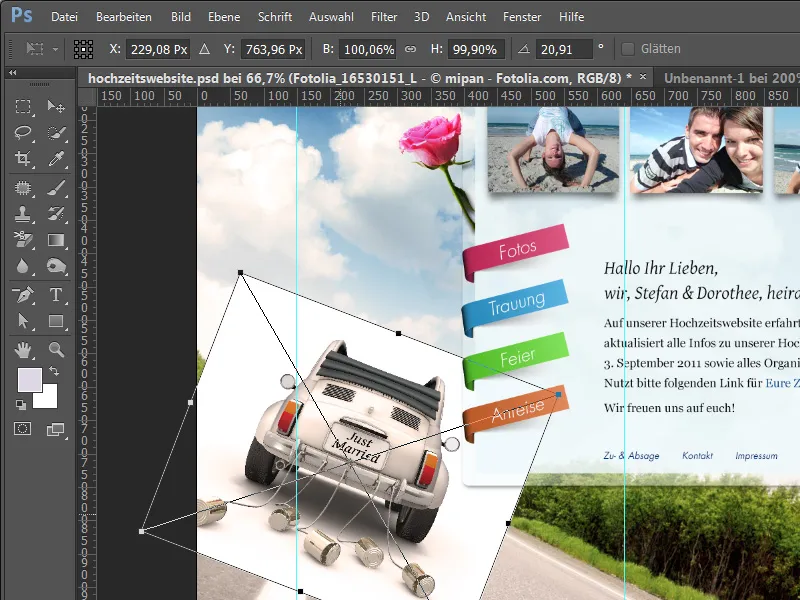The width and height of the screenshot is (800, 600).
Task: Select the Clone Stamp tool
Action: [x=22, y=214]
